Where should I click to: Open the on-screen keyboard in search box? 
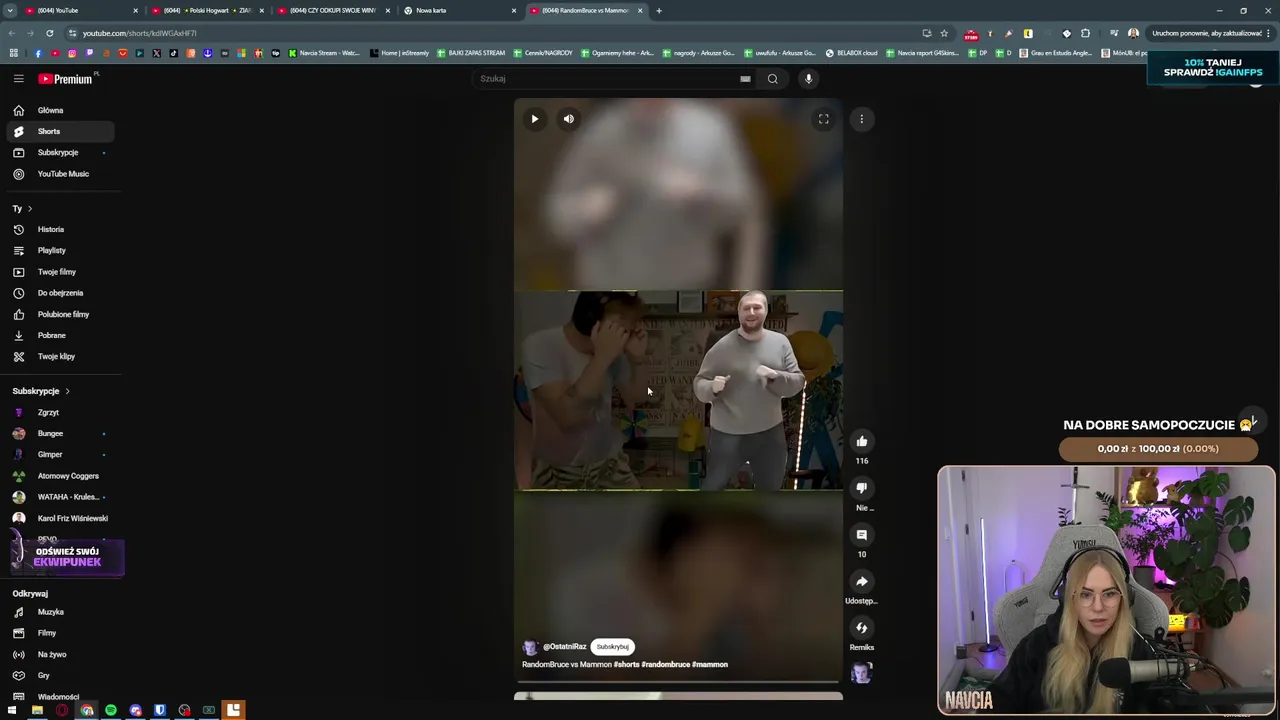pyautogui.click(x=745, y=79)
